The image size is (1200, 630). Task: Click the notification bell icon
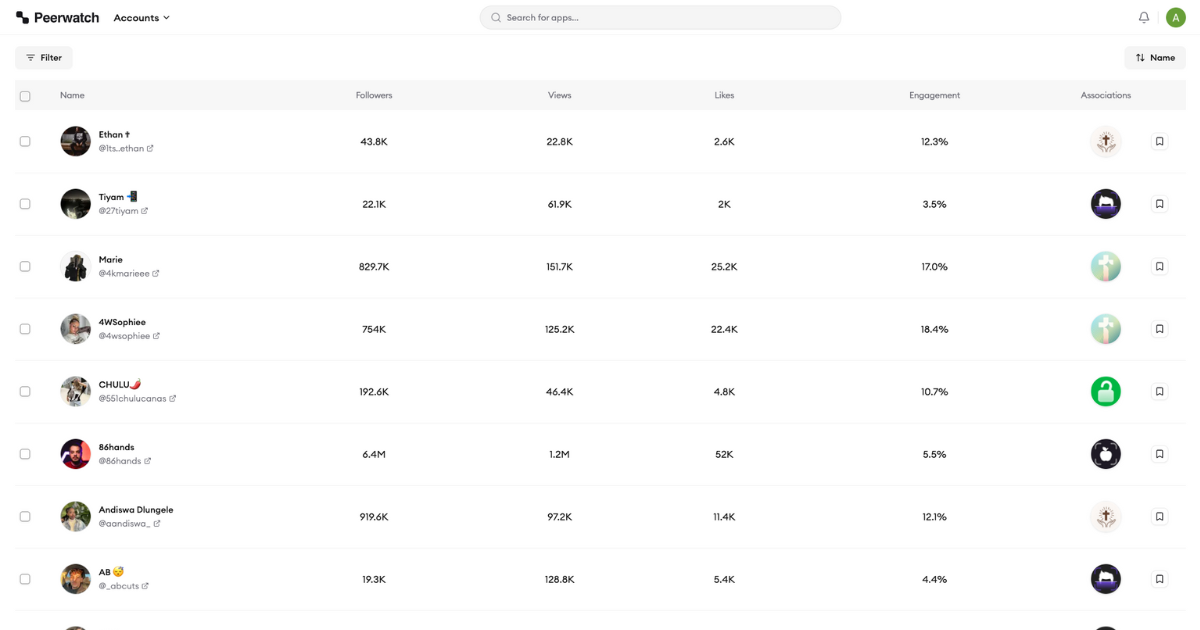tap(1142, 17)
